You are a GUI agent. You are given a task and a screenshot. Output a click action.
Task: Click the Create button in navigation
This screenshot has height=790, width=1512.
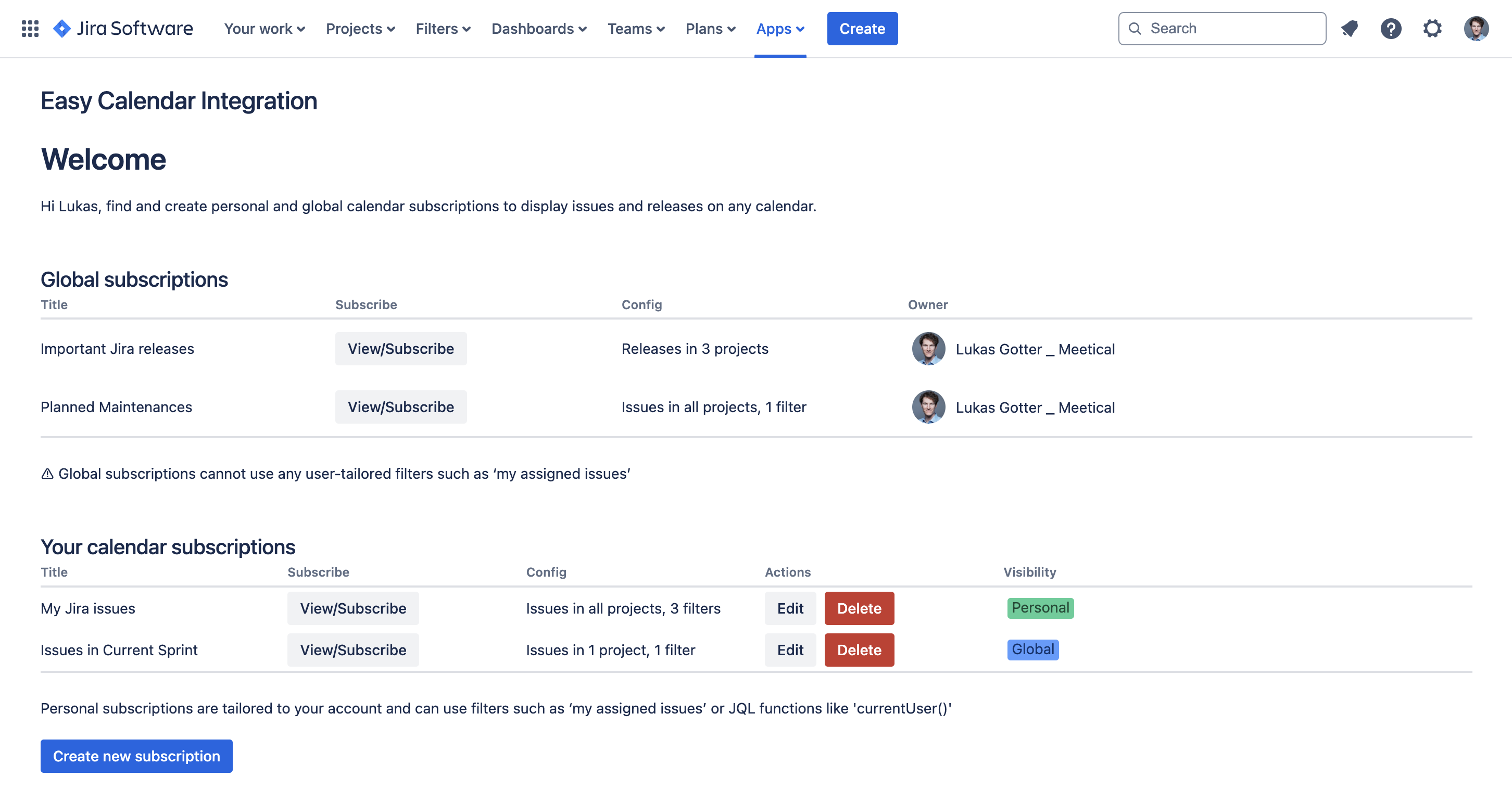pos(862,29)
